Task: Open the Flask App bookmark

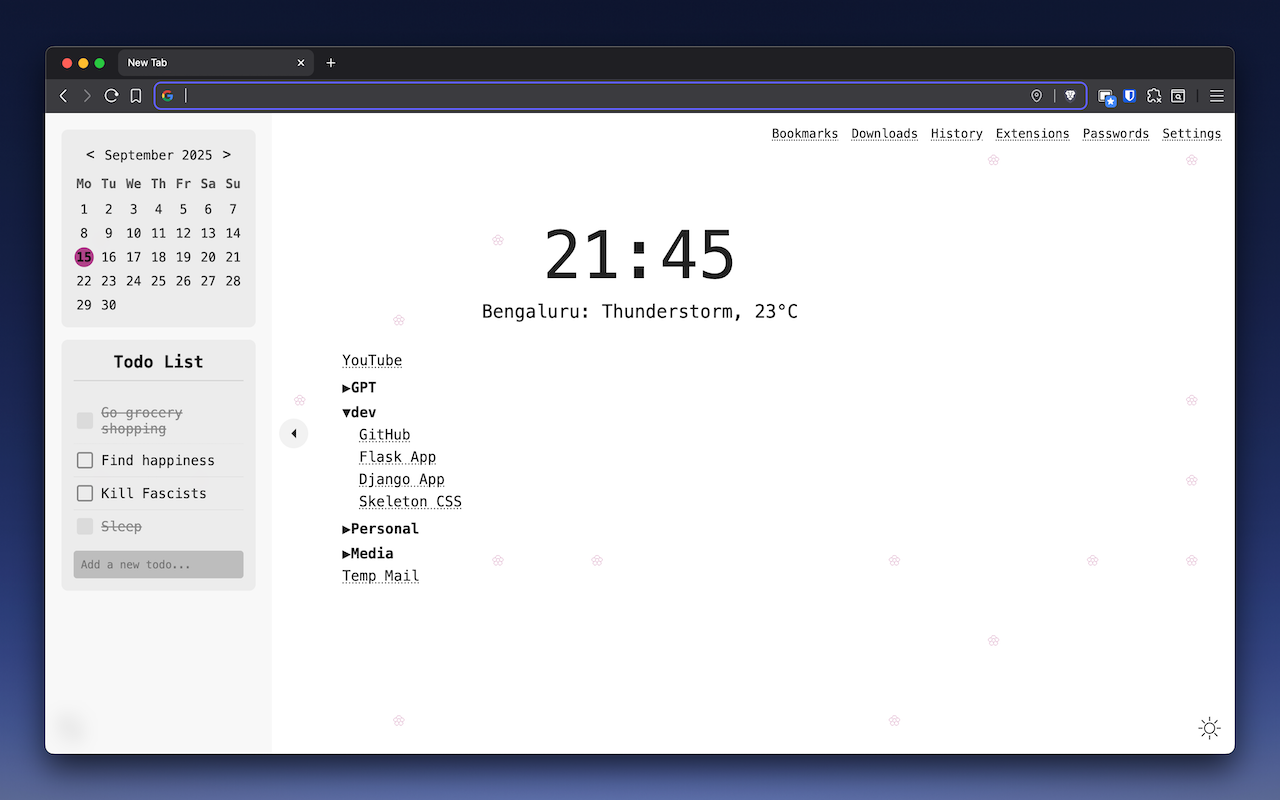Action: (398, 457)
